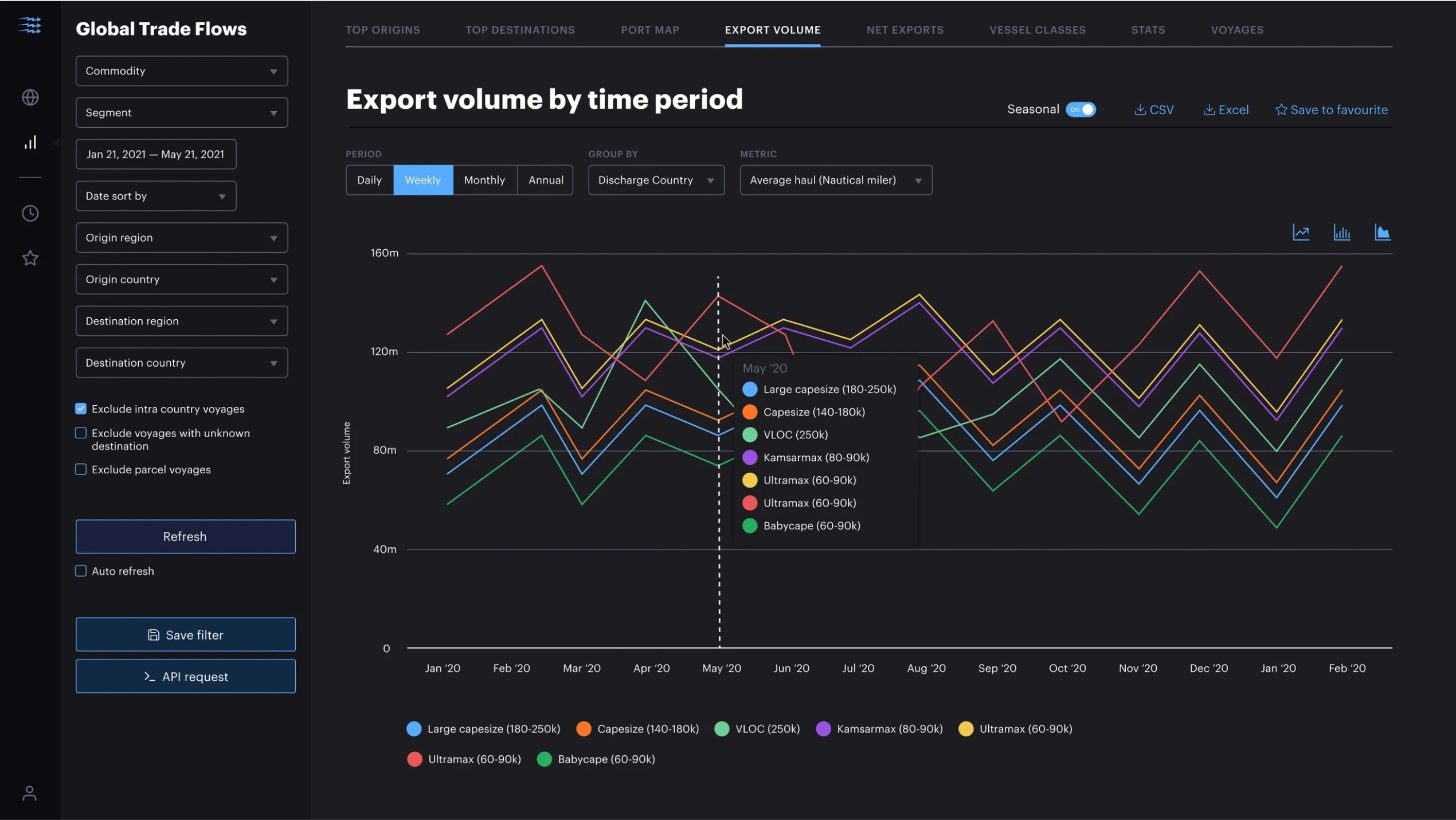This screenshot has width=1456, height=820.
Task: Open the globe map view icon
Action: pyautogui.click(x=30, y=97)
